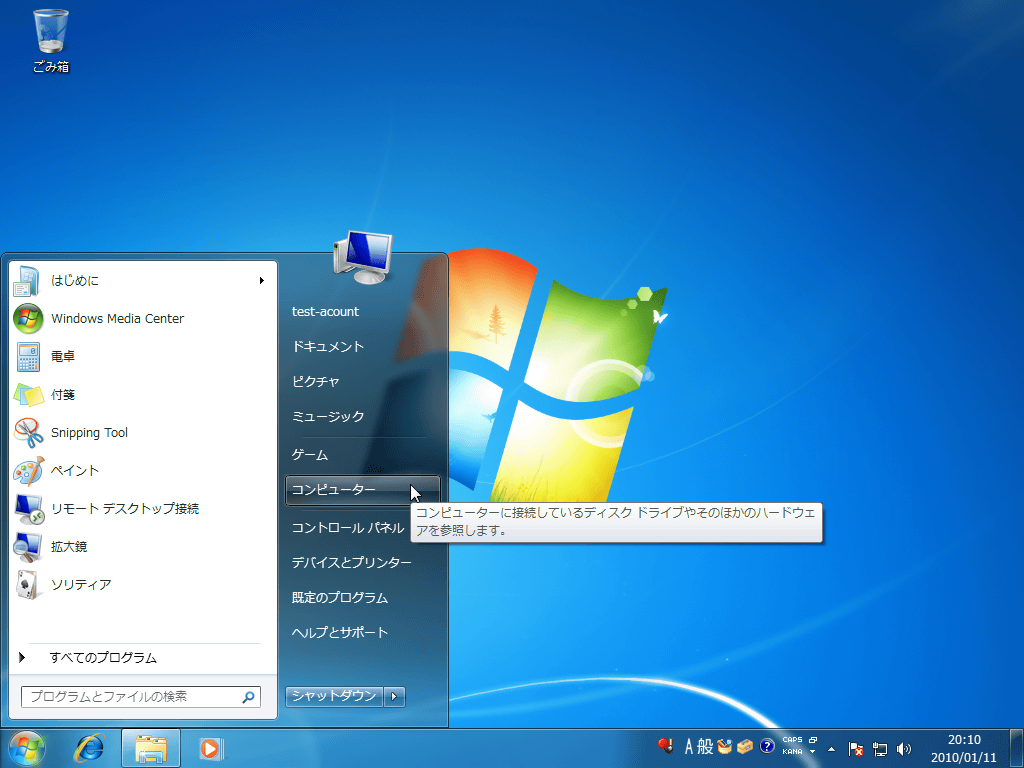Screen dimensions: 1024x768
Task: Open the ごみ箱 recycle bin icon
Action: pos(51,40)
